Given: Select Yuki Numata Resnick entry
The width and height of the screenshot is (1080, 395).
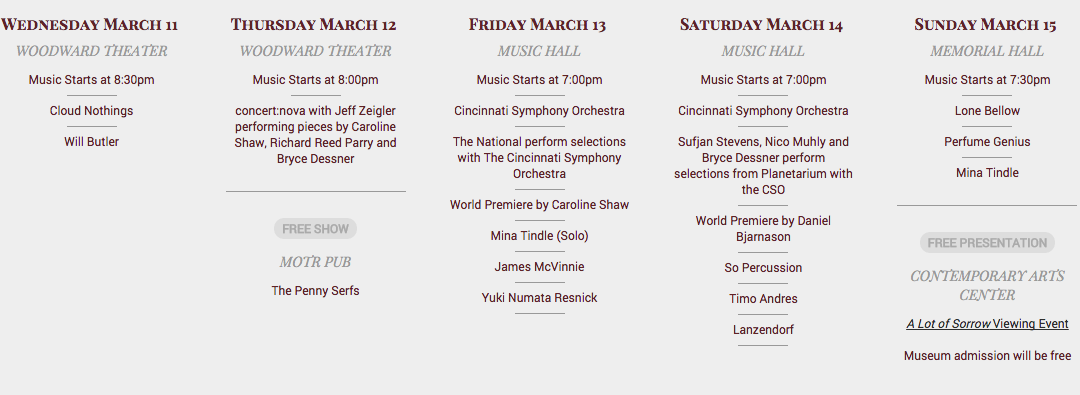Looking at the screenshot, I should (539, 298).
